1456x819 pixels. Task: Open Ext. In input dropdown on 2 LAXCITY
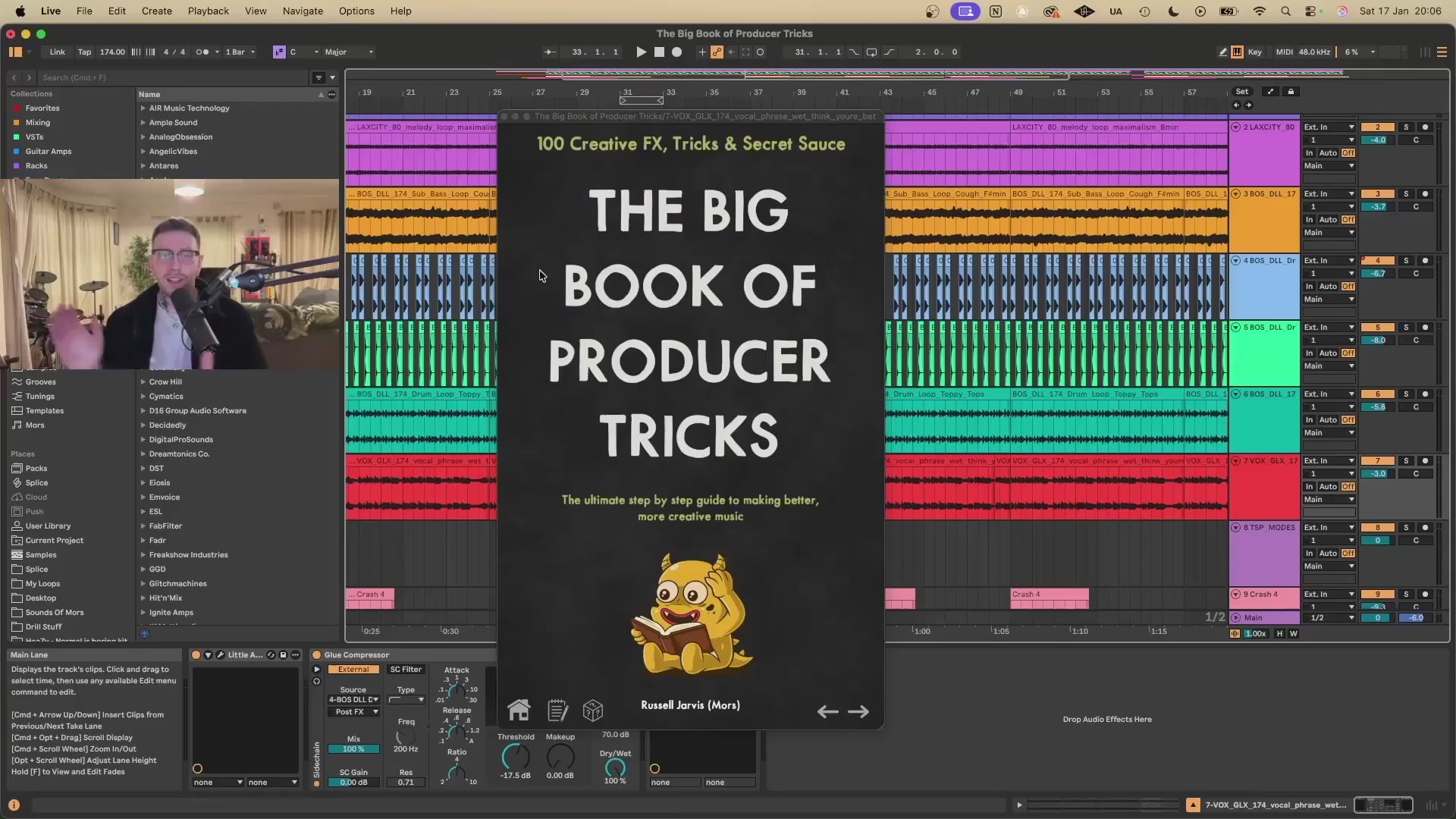(1329, 127)
